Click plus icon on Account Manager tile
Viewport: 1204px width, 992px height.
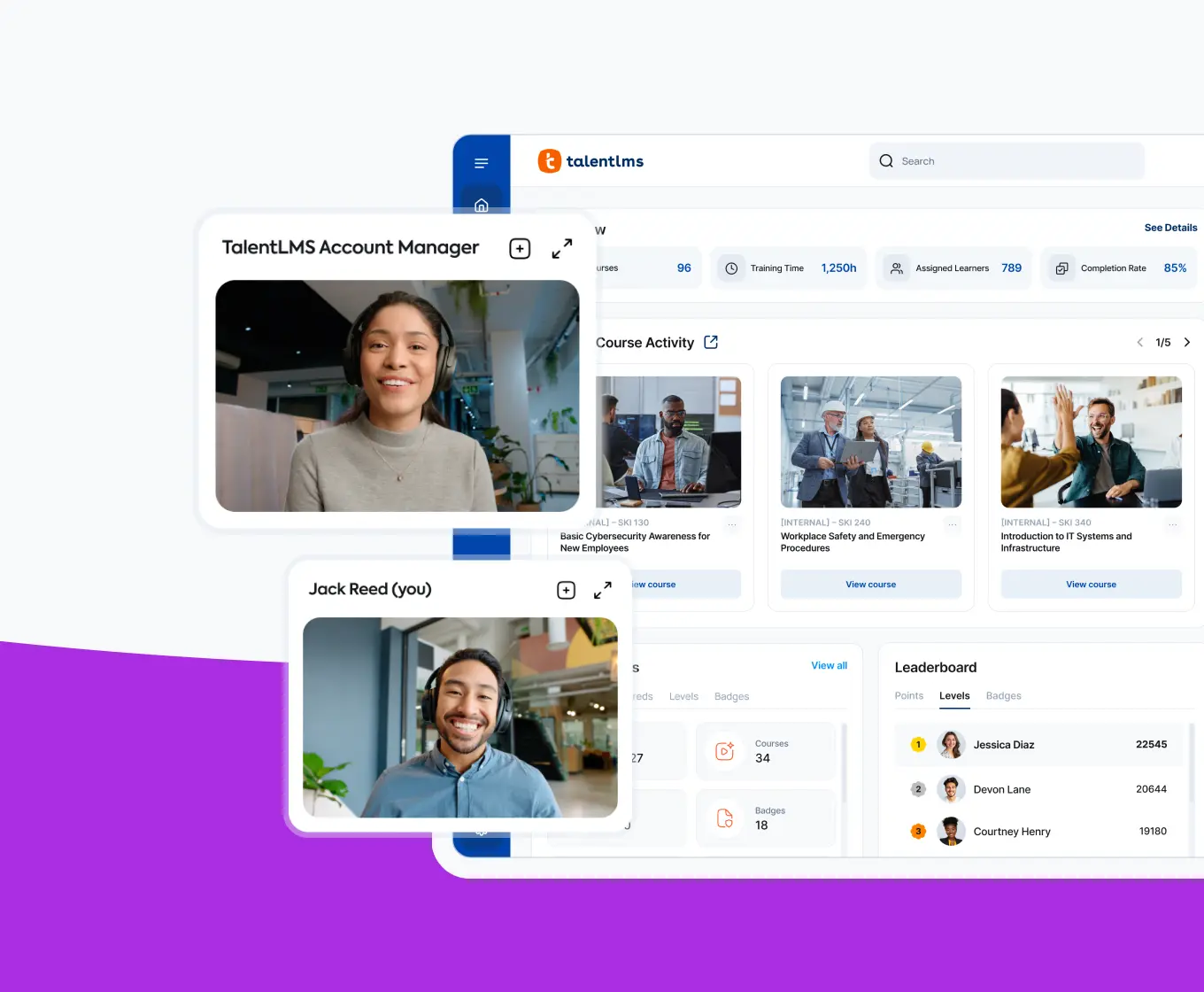[x=520, y=248]
